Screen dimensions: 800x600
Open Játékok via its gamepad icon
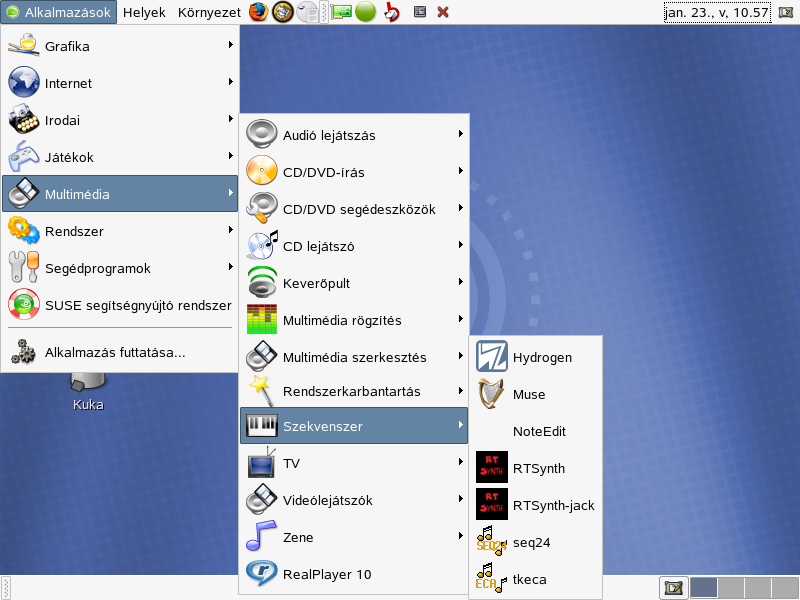pos(23,156)
